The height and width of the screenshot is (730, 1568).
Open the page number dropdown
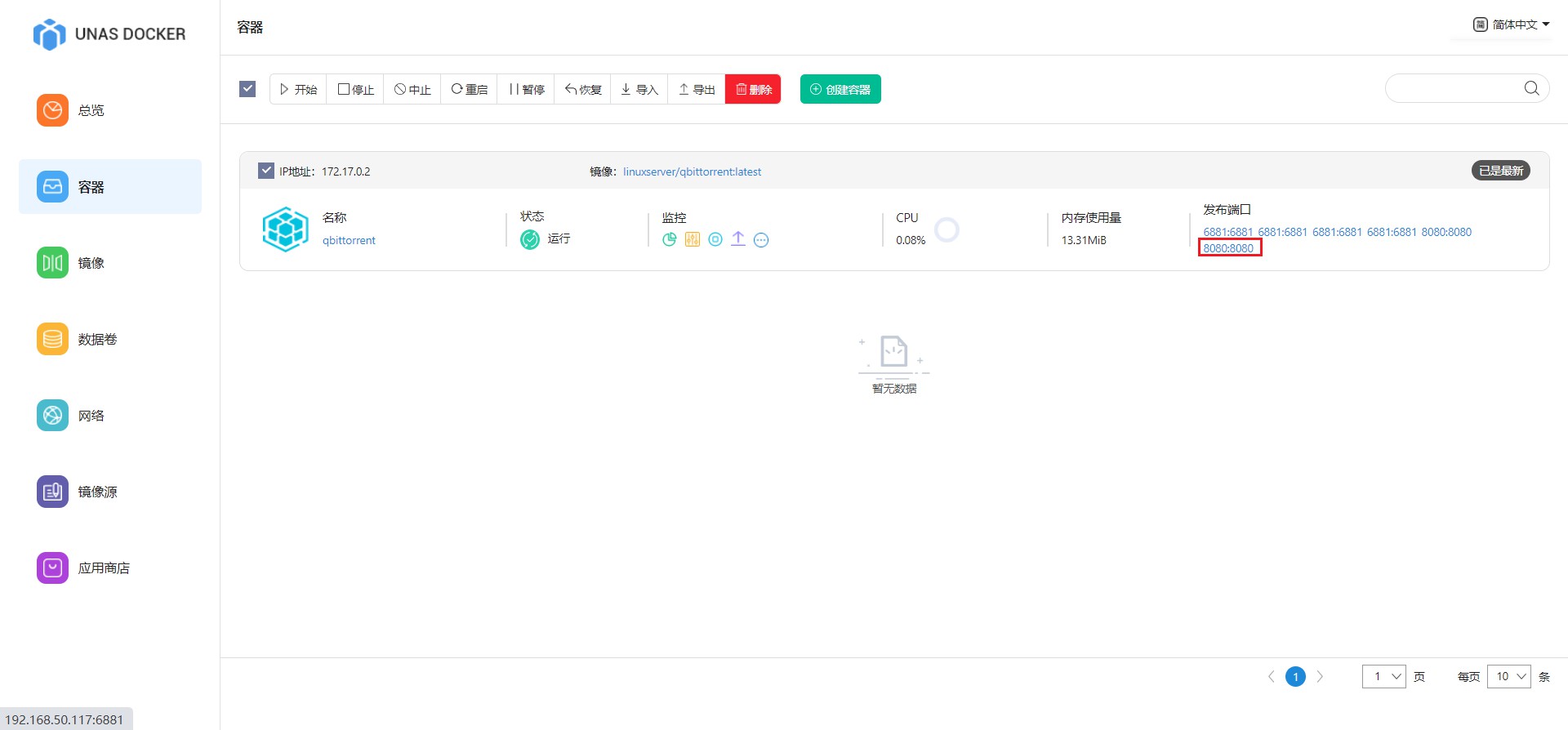point(1383,676)
